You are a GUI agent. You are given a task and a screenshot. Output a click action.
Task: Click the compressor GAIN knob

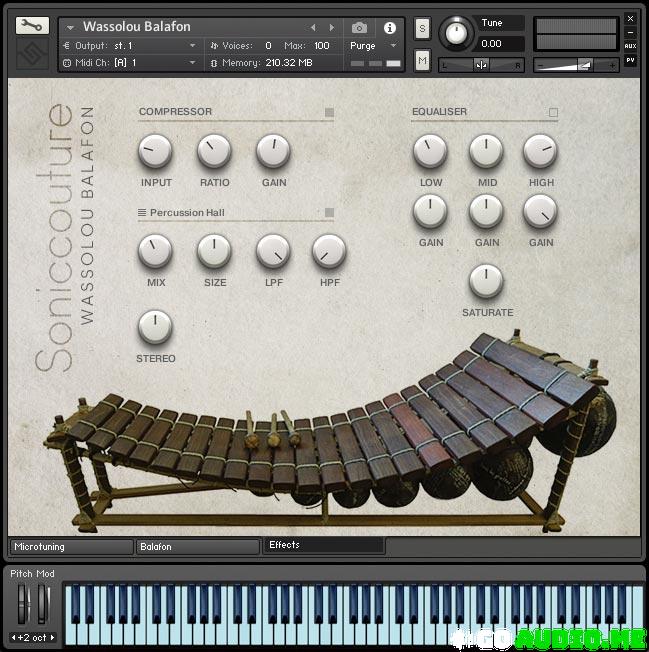pyautogui.click(x=273, y=151)
